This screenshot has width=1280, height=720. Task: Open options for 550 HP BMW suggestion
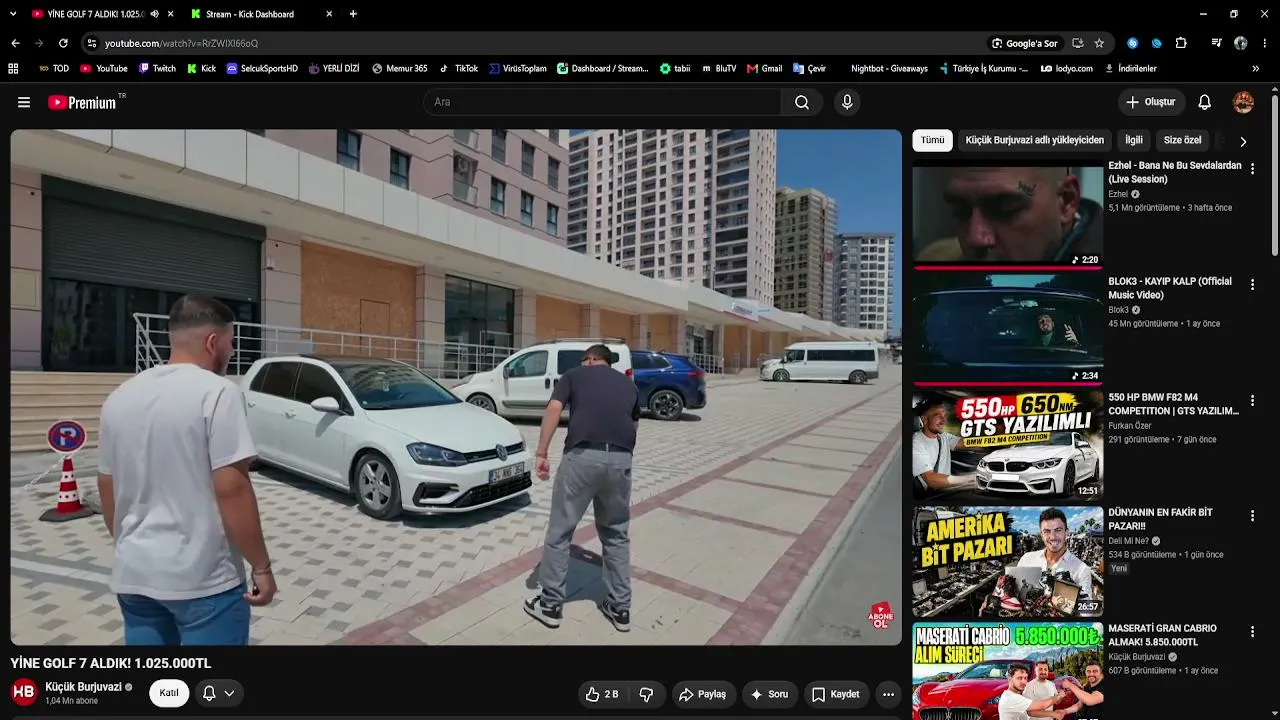tap(1252, 401)
